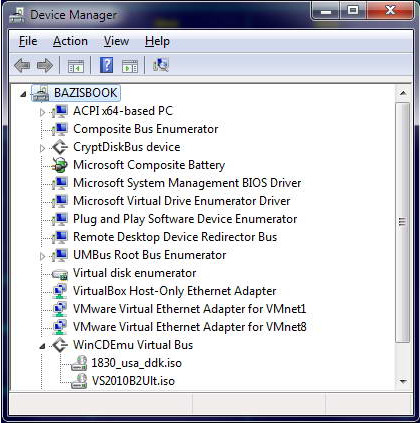Screen dimensions: 420x423
Task: Collapse the BAZISBOOK root node
Action: coord(23,94)
